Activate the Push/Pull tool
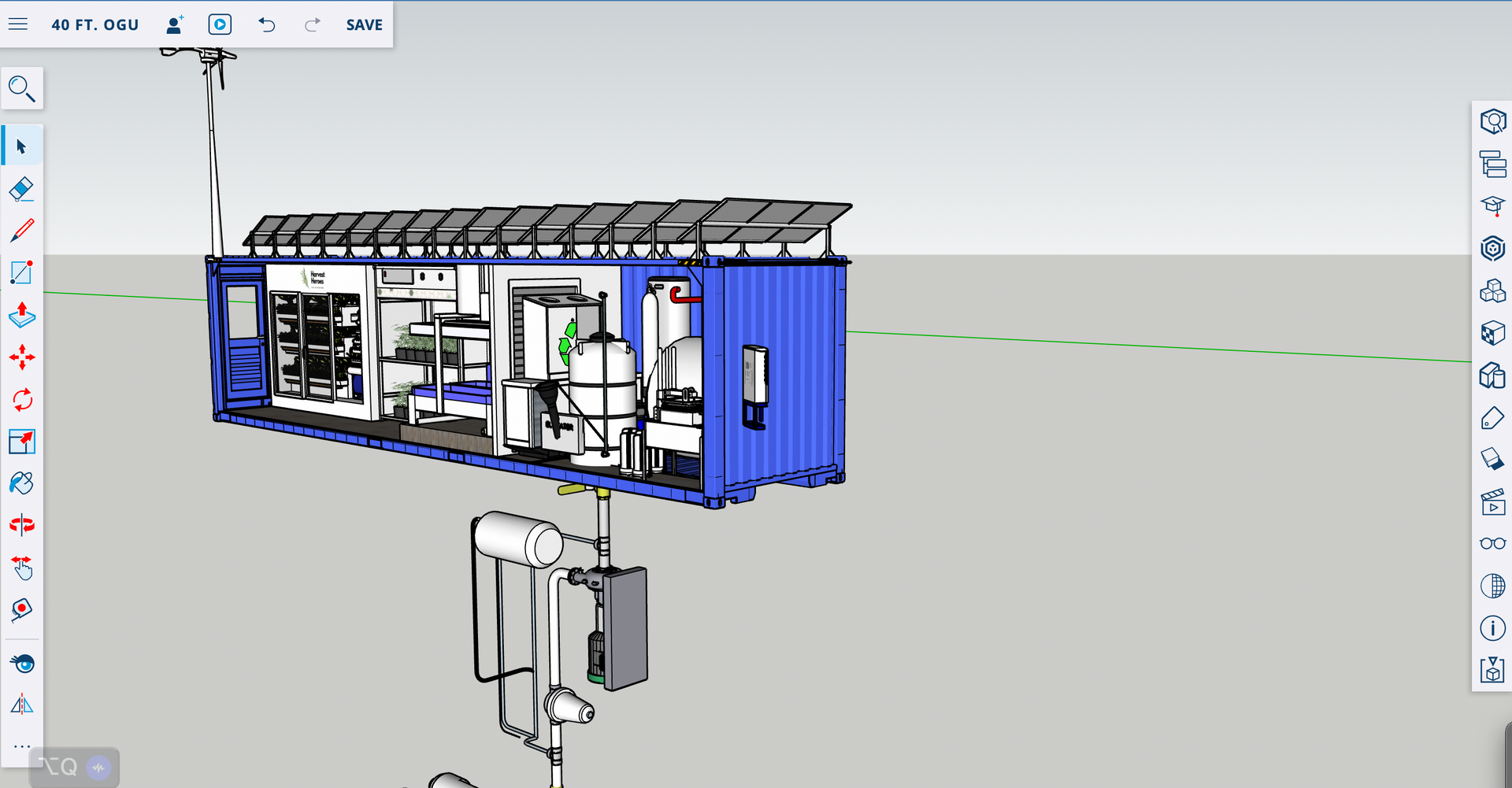The height and width of the screenshot is (788, 1512). [22, 315]
